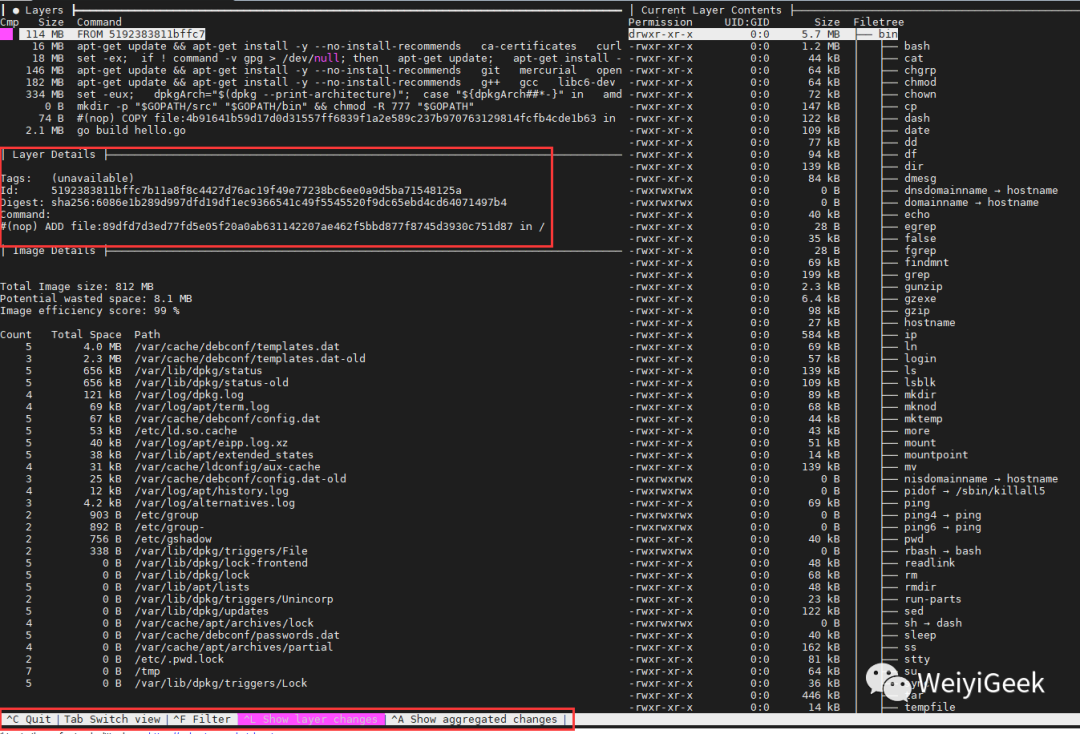Select egrep in the filetree
The height and width of the screenshot is (734, 1080).
pos(920,227)
